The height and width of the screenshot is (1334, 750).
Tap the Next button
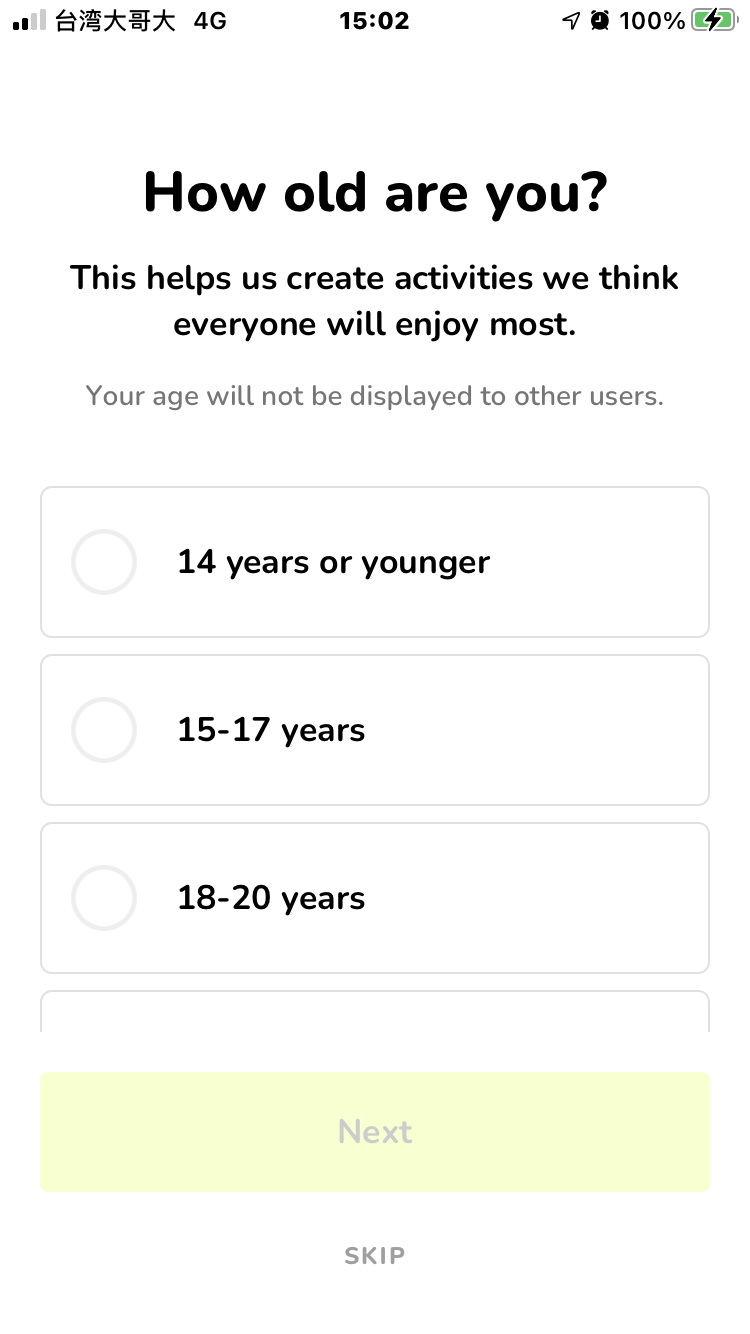coord(375,1132)
